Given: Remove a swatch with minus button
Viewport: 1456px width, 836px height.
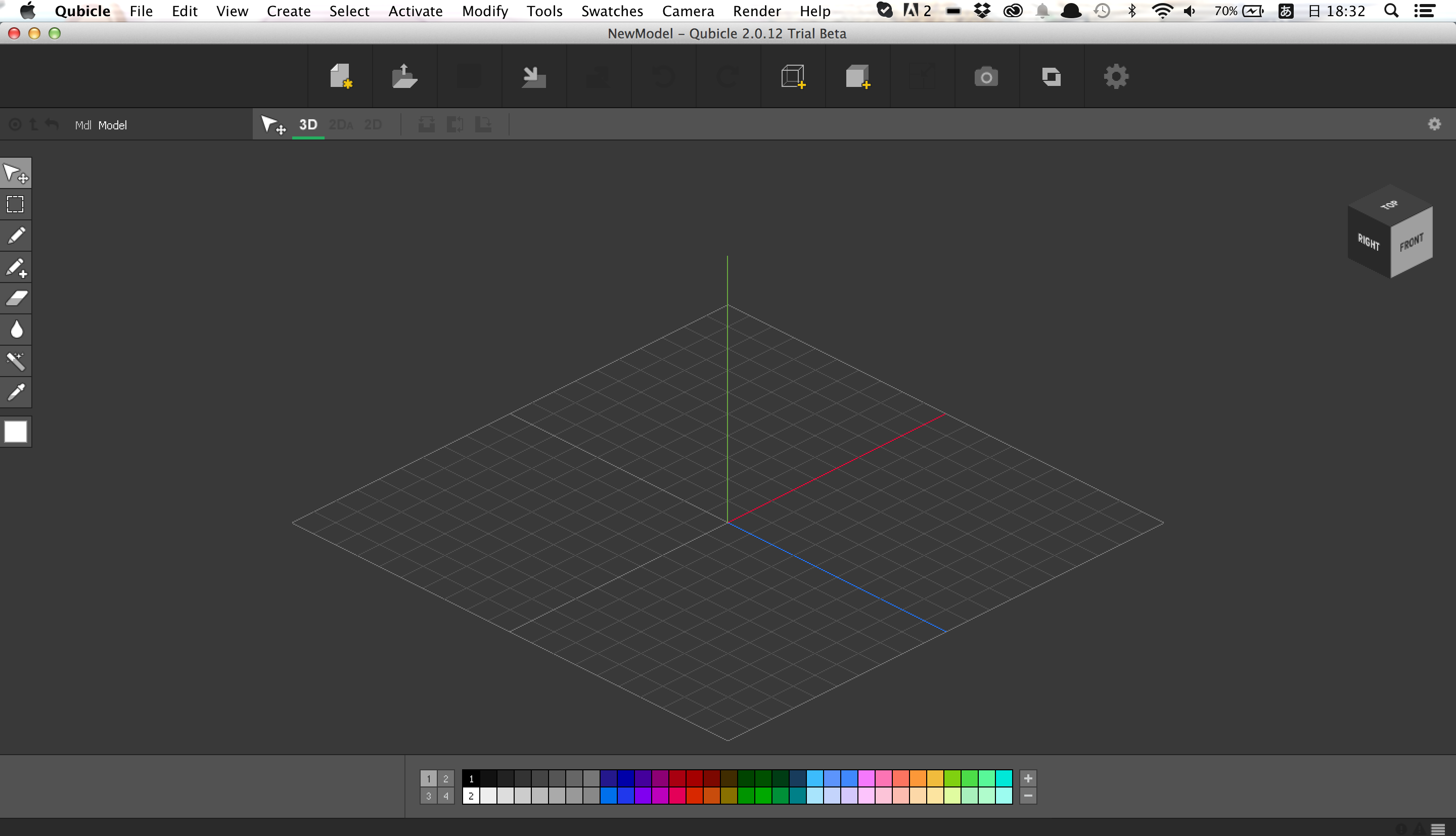Looking at the screenshot, I should tap(1028, 796).
